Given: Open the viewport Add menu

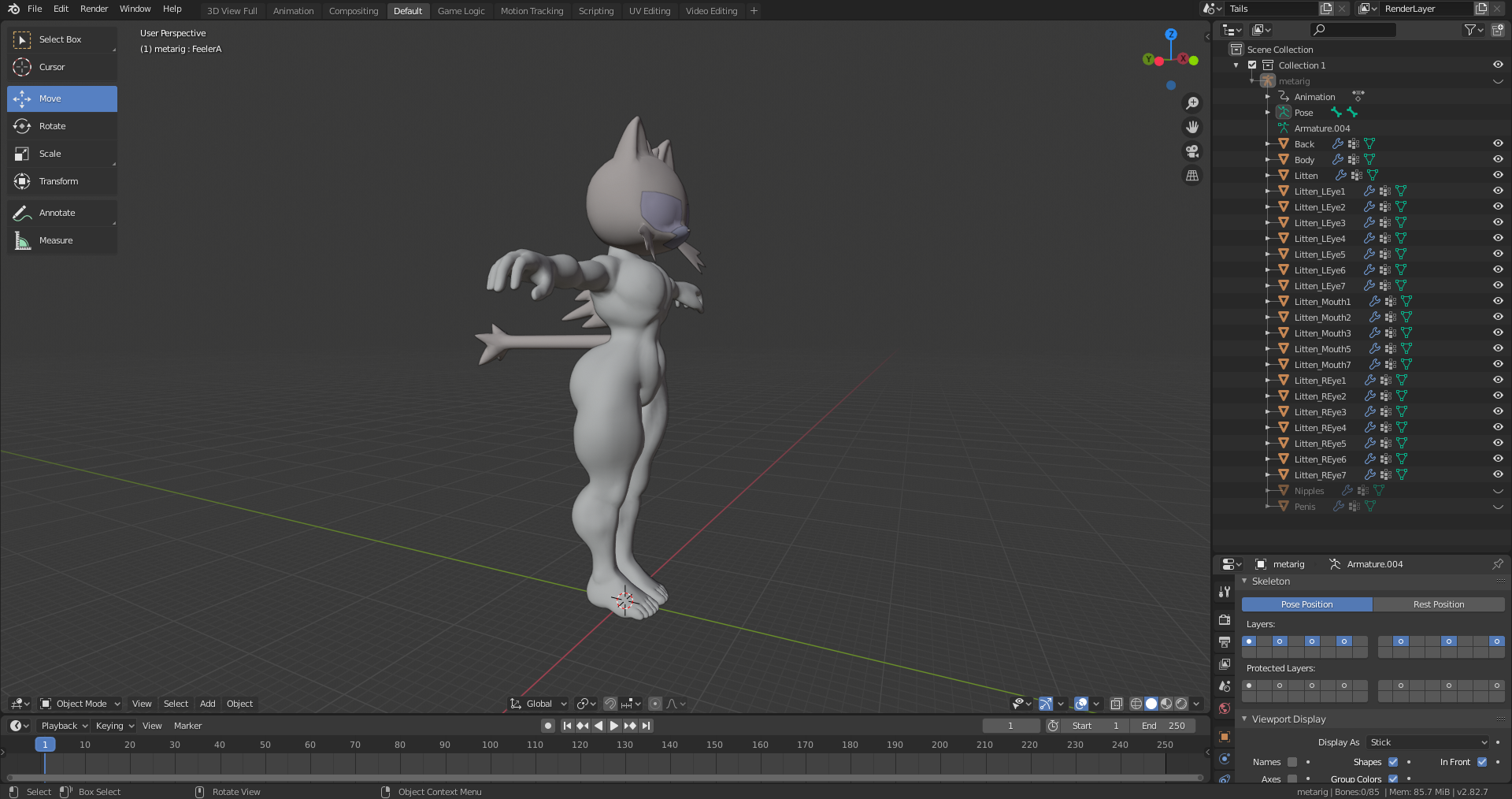Looking at the screenshot, I should pyautogui.click(x=207, y=704).
